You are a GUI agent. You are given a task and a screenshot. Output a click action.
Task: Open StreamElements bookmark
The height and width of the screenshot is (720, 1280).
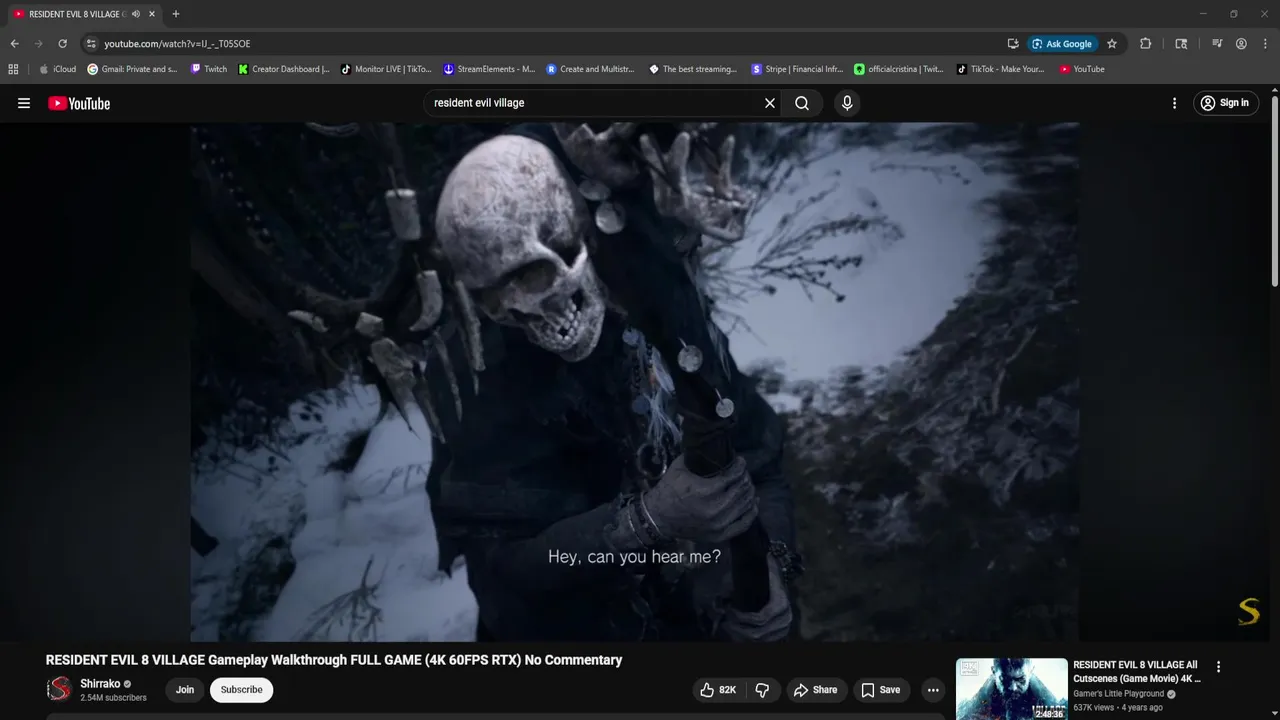coord(489,69)
